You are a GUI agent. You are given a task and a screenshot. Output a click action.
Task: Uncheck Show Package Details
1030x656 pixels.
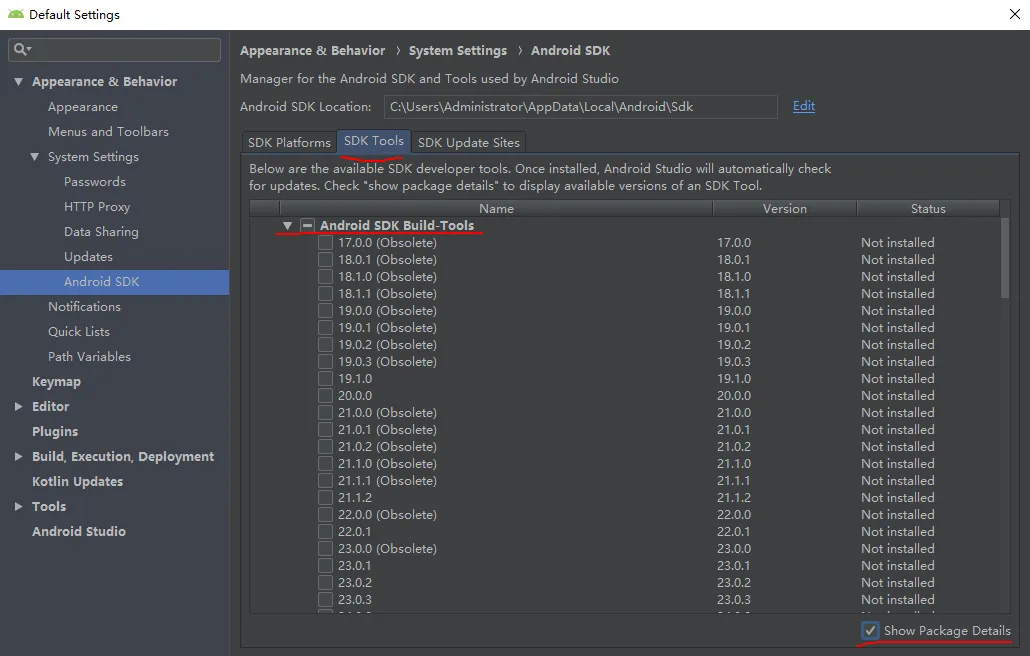pyautogui.click(x=870, y=630)
